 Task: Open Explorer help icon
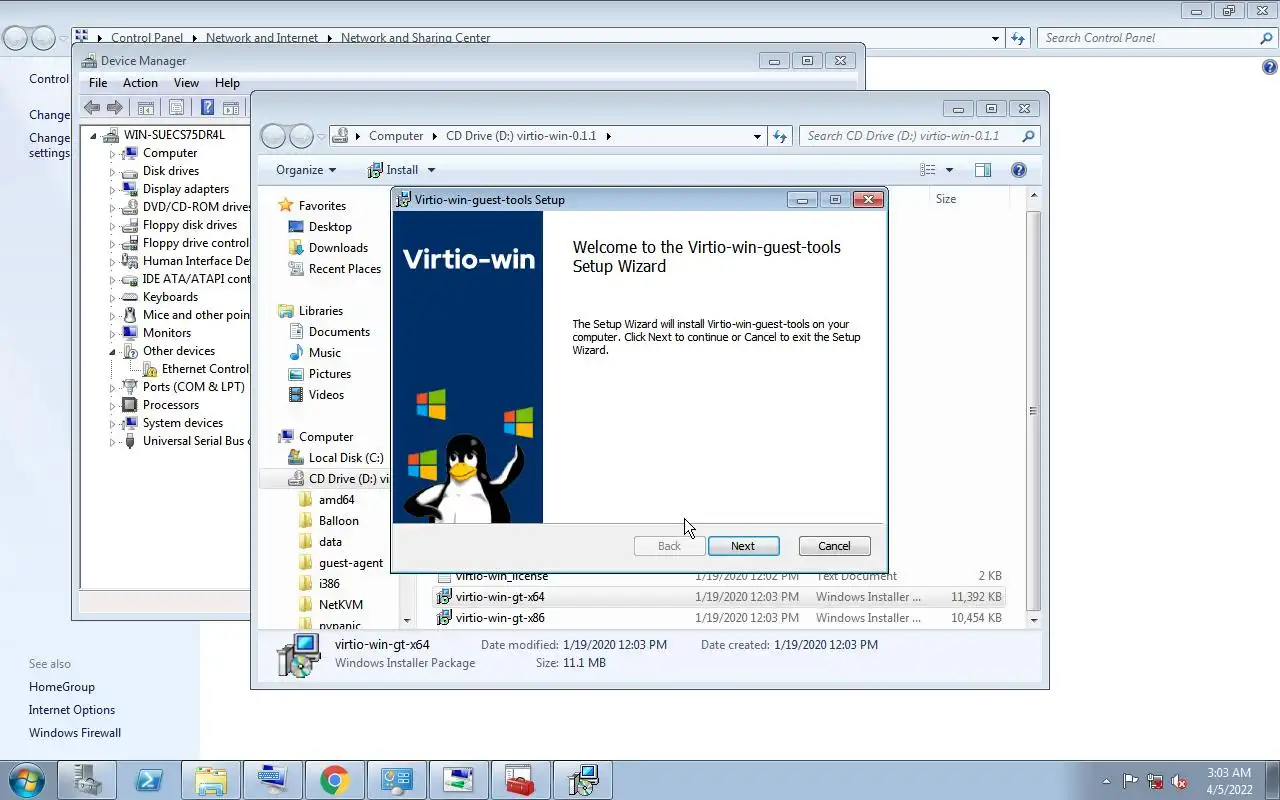pyautogui.click(x=1019, y=170)
